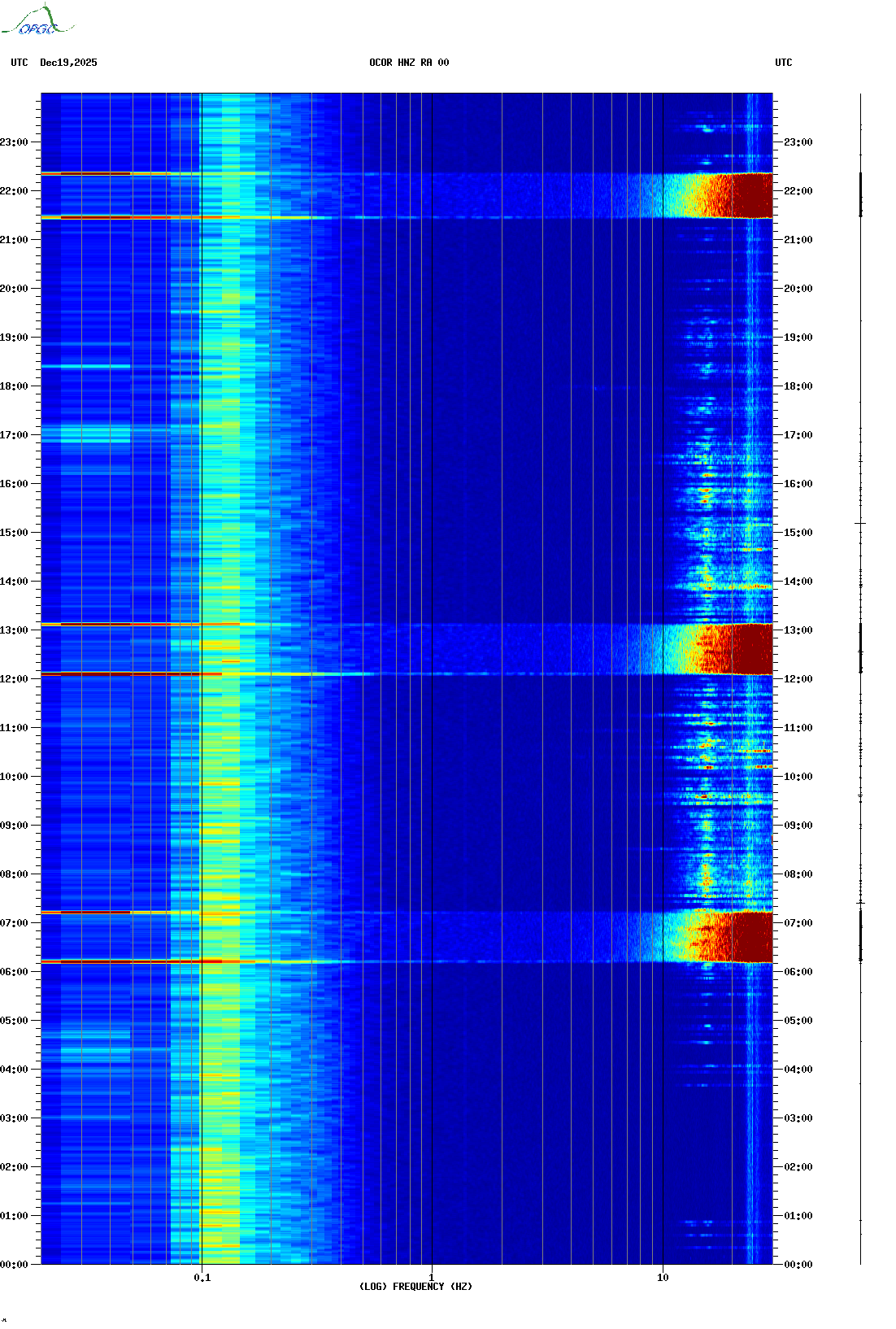896x1329 pixels.
Task: Click the 10 Hz frequency tick label
Action: point(663,1277)
